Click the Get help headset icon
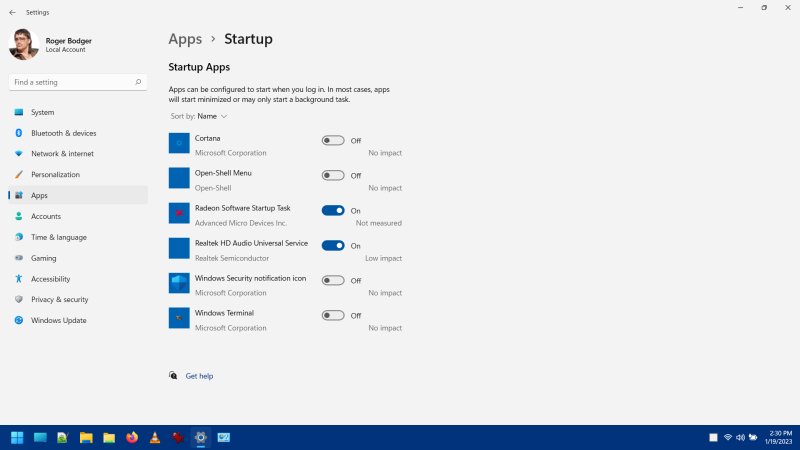 click(x=173, y=376)
